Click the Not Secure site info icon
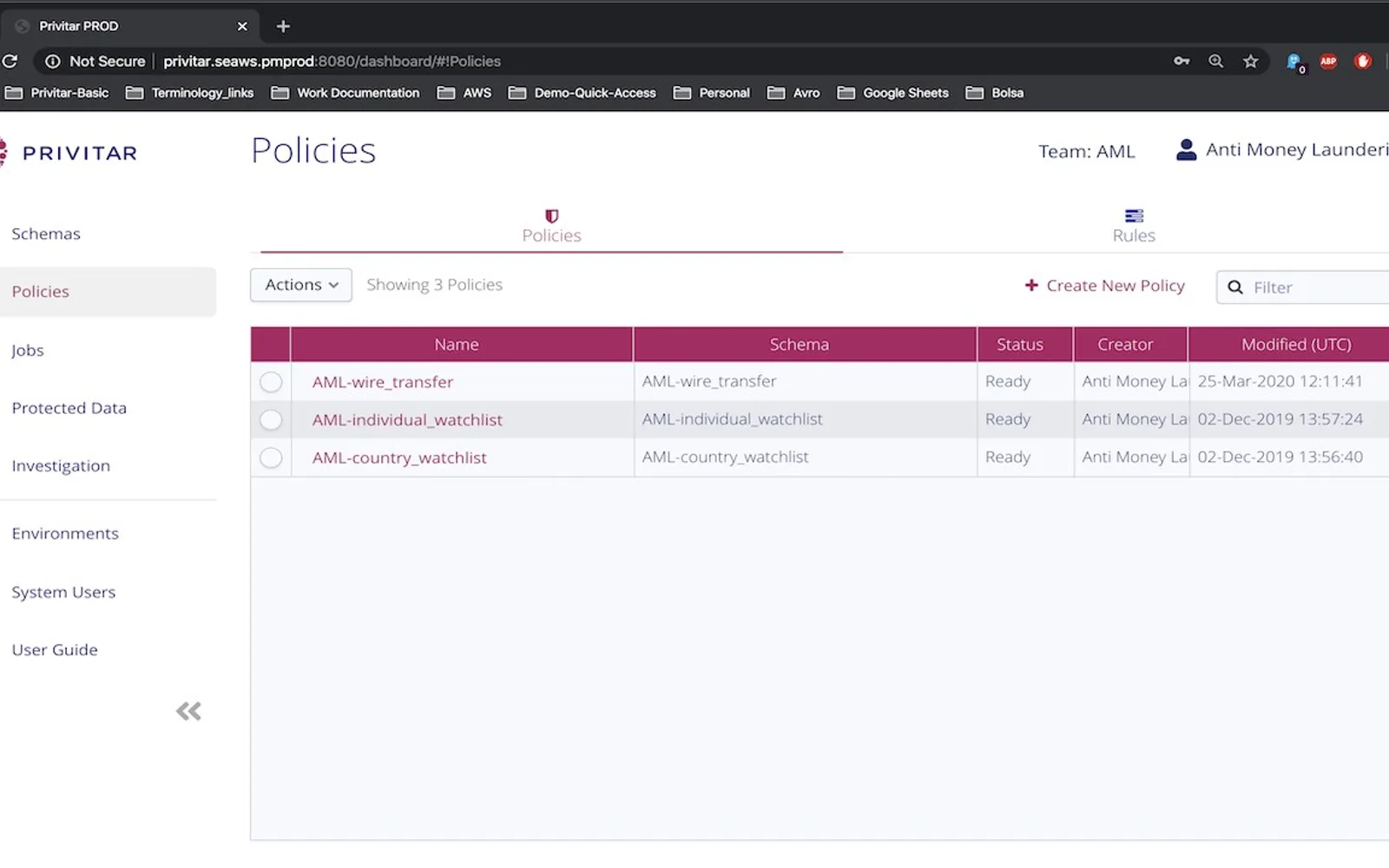Image resolution: width=1389 pixels, height=868 pixels. 53,62
